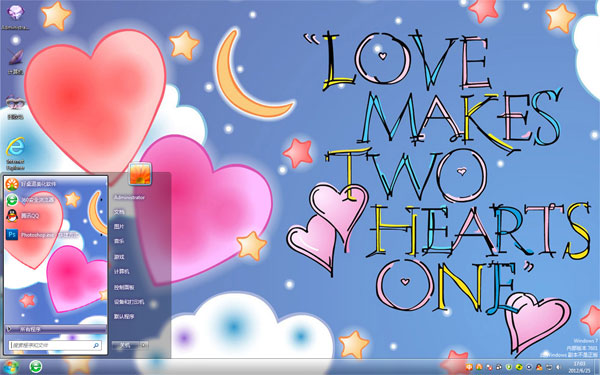This screenshot has width=600, height=375.
Task: Open 音乐 from the start menu
Action: (x=119, y=241)
